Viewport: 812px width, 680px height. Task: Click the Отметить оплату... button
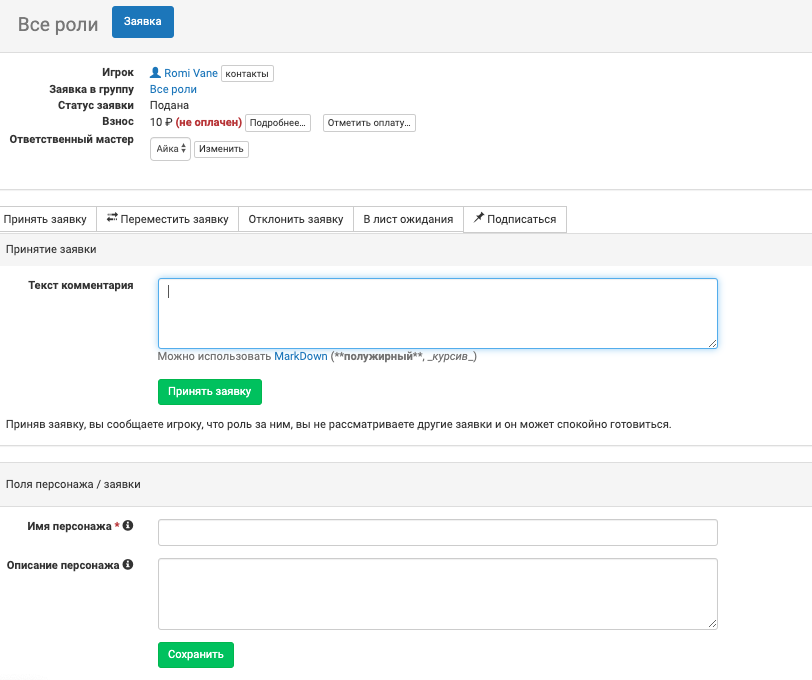coord(369,123)
